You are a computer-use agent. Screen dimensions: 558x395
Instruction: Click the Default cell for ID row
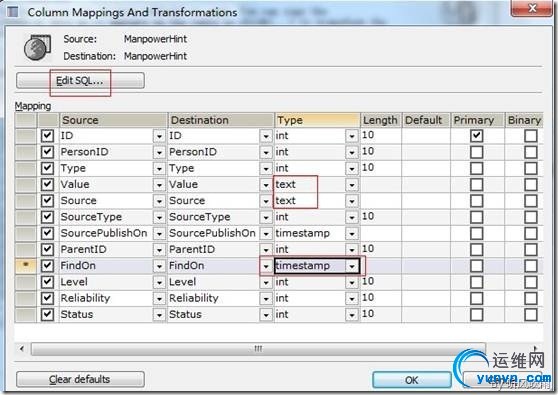tap(426, 136)
